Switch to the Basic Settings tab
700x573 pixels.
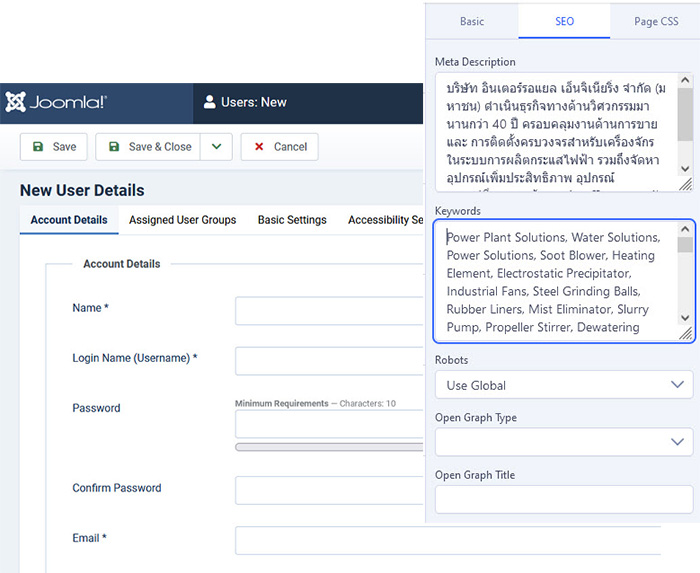[x=292, y=220]
